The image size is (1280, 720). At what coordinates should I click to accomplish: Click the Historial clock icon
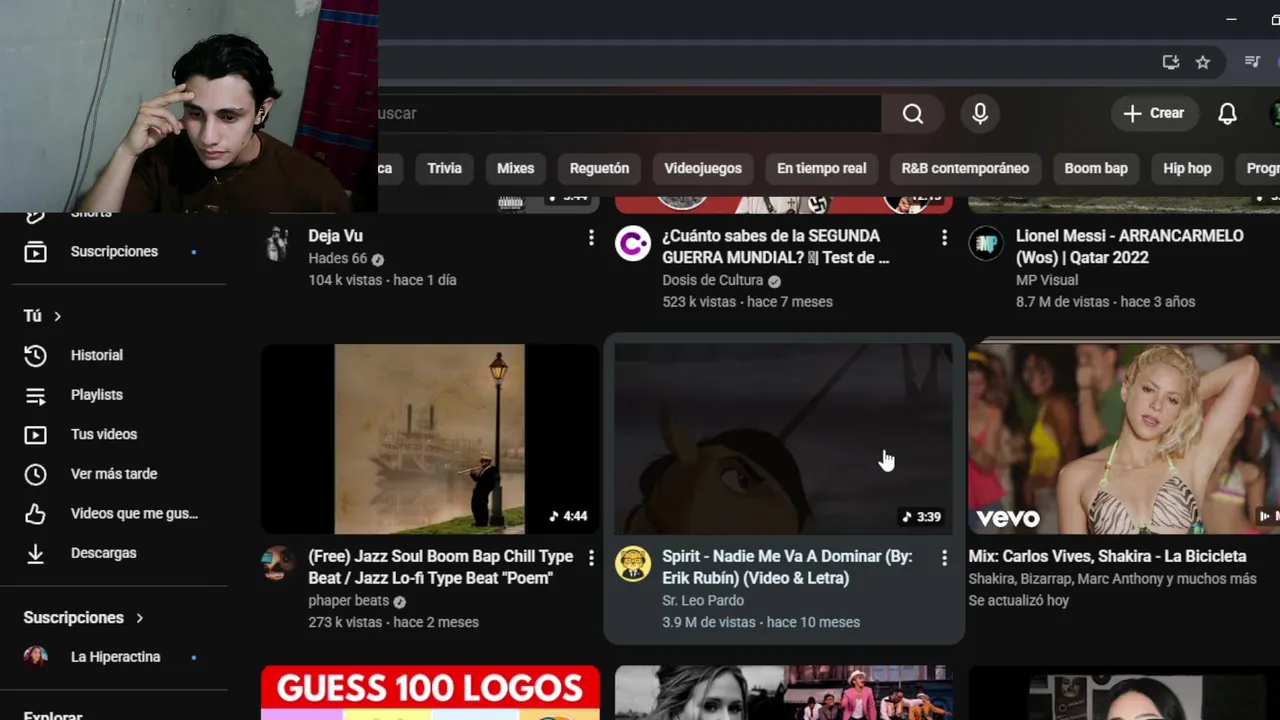35,355
